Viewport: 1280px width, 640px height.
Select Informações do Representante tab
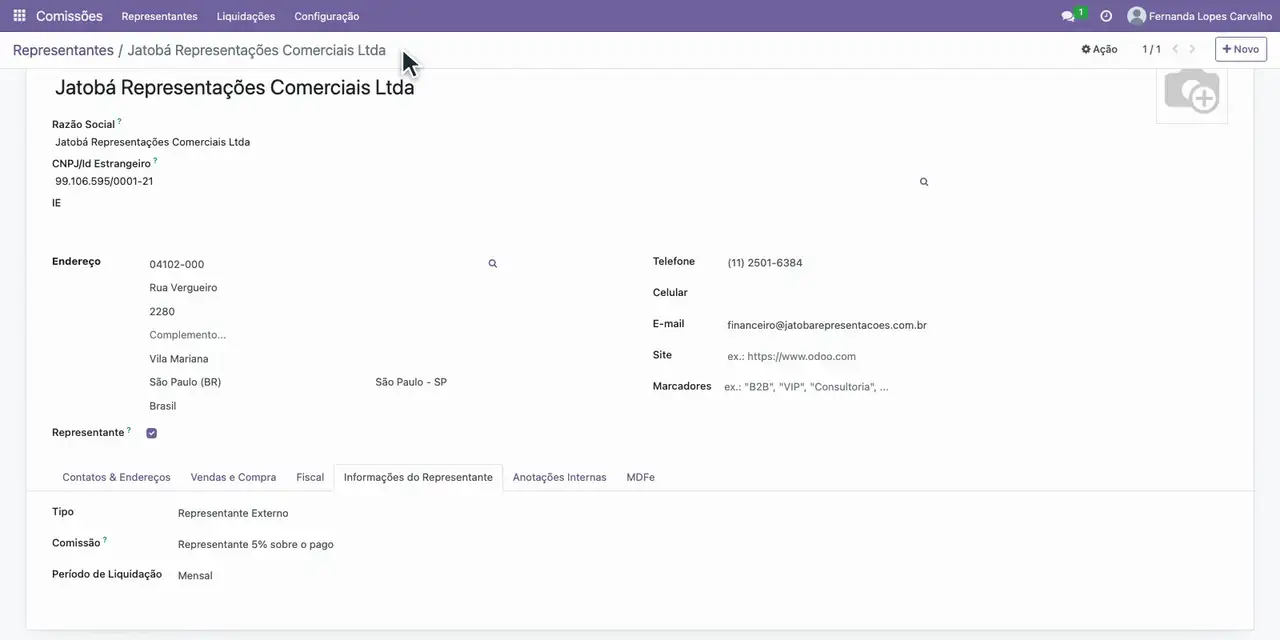pyautogui.click(x=418, y=477)
